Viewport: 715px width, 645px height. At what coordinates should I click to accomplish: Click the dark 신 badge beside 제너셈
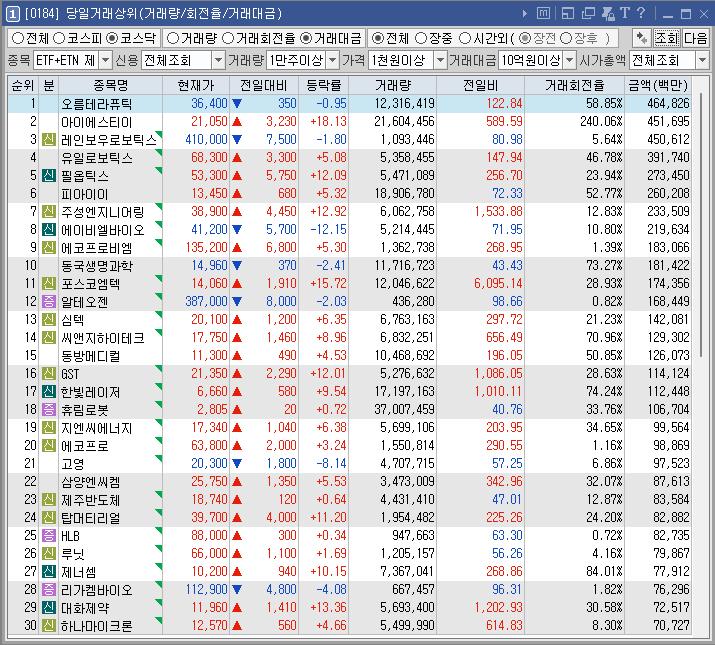click(49, 571)
